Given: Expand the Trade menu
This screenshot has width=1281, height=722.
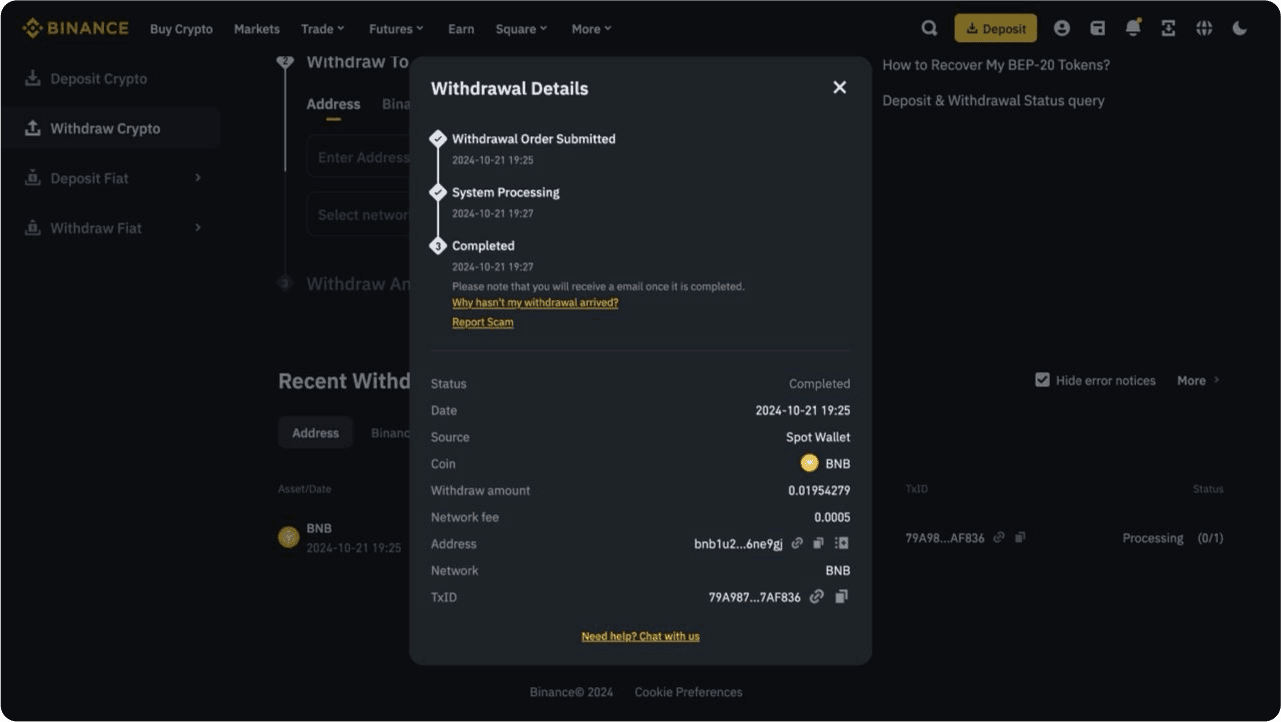Looking at the screenshot, I should pos(323,29).
